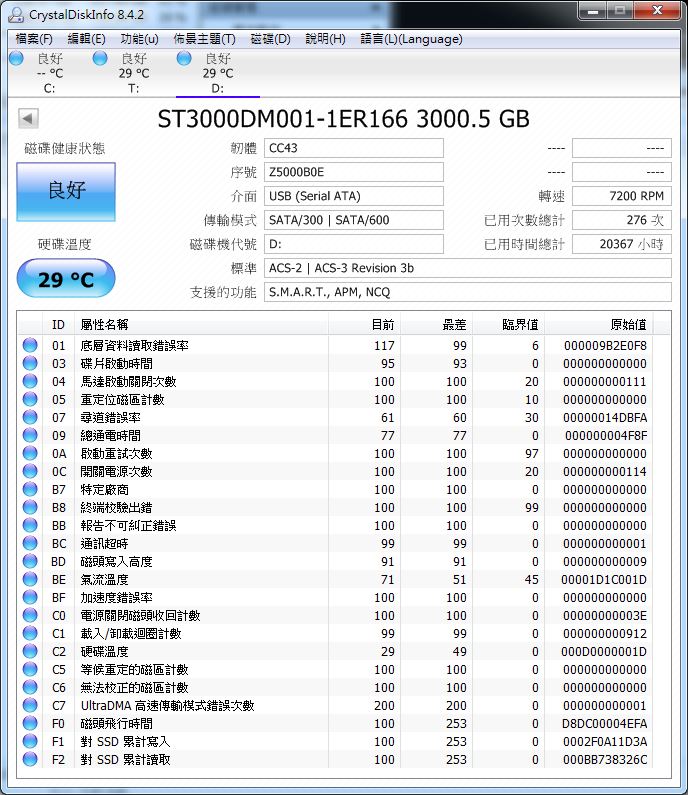Click the power on count field 276 次
Screen dimensions: 688x795
[x=622, y=220]
